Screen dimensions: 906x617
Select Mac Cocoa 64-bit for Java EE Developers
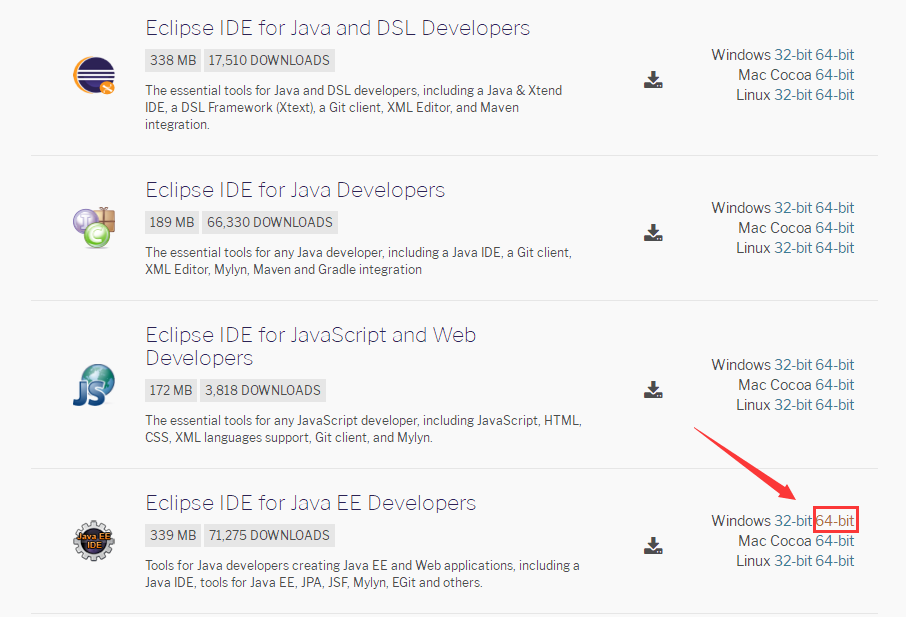834,541
